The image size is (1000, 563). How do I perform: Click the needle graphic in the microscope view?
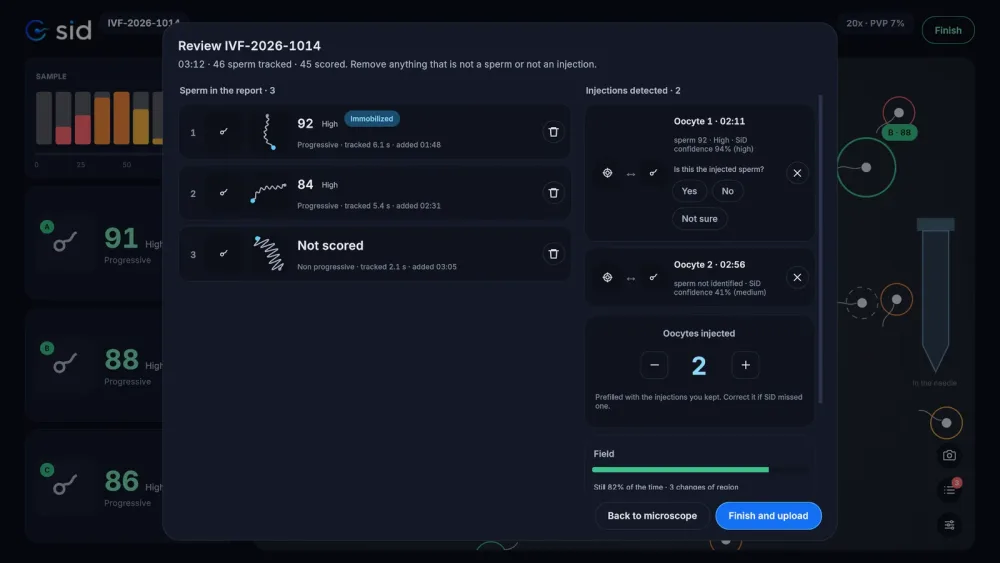(x=936, y=295)
